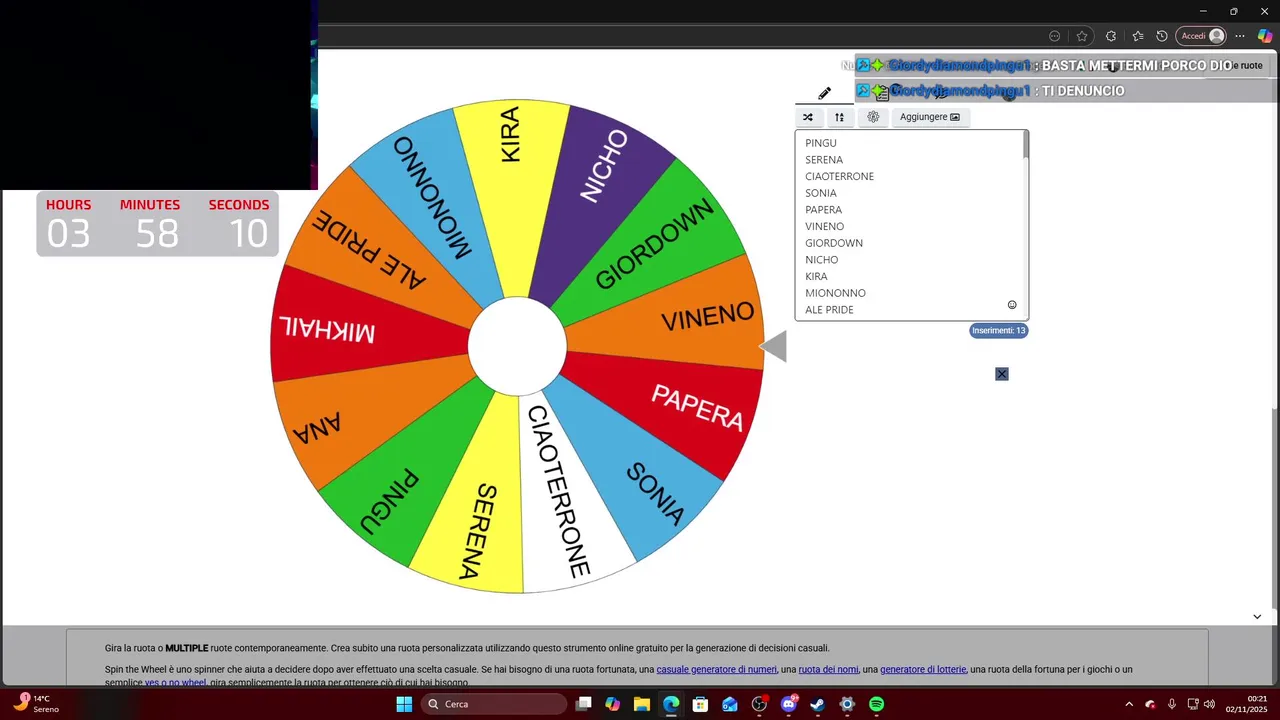This screenshot has height=720, width=1280.
Task: Click the pencil edit icon above entries
Action: (x=824, y=93)
